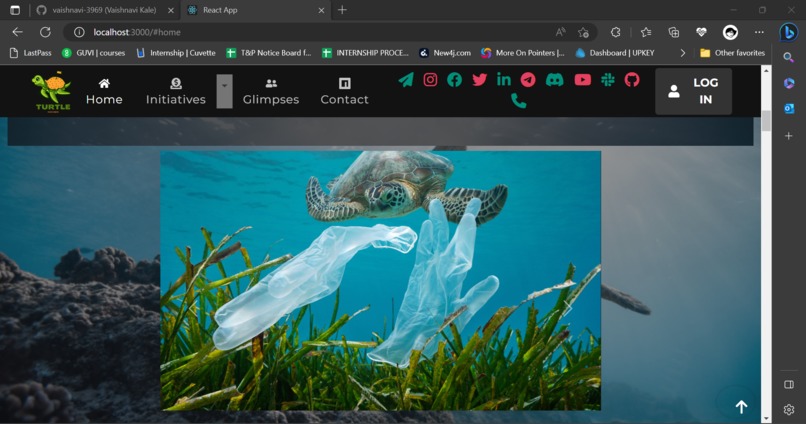The height and width of the screenshot is (424, 806).
Task: Open the Contact nav item
Action: pos(344,92)
